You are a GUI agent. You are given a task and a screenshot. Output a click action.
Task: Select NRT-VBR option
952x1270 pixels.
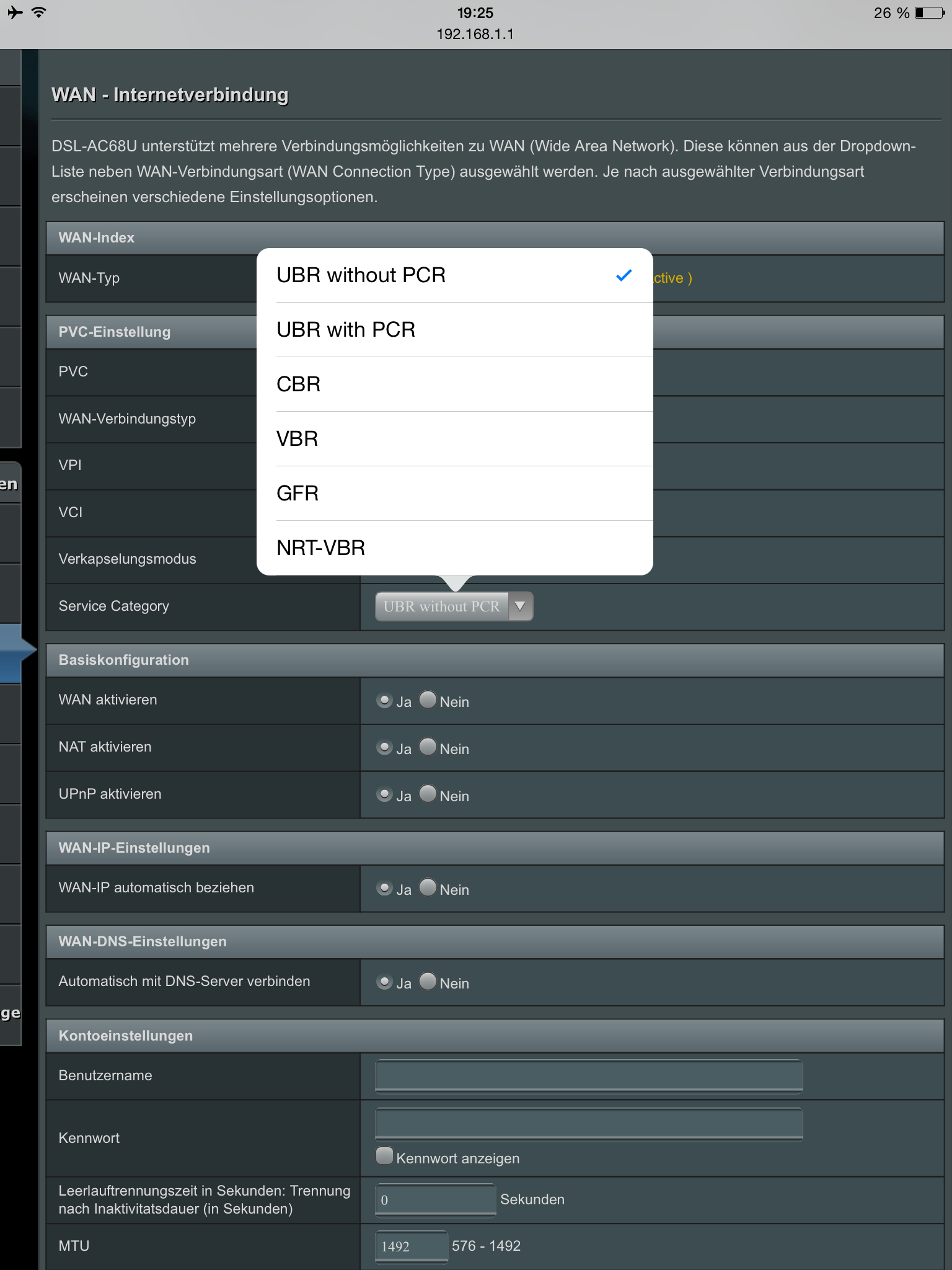pos(454,548)
